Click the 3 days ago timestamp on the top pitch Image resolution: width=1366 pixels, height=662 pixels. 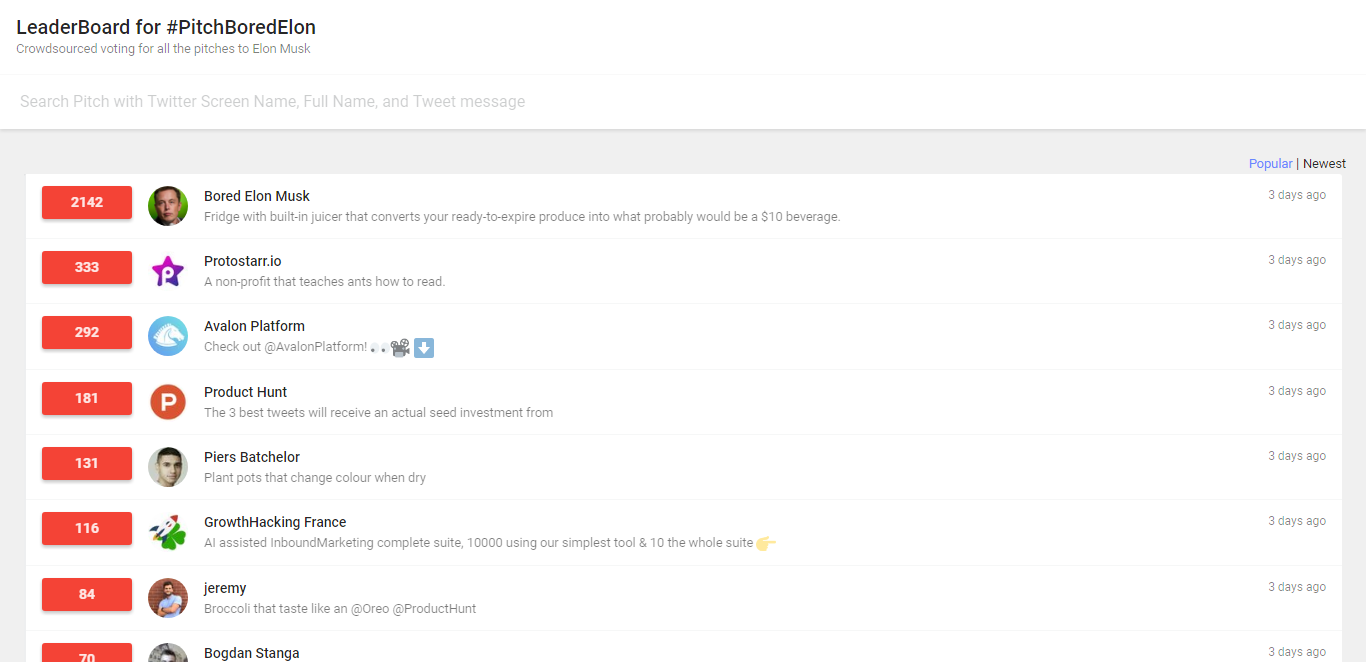pos(1296,194)
